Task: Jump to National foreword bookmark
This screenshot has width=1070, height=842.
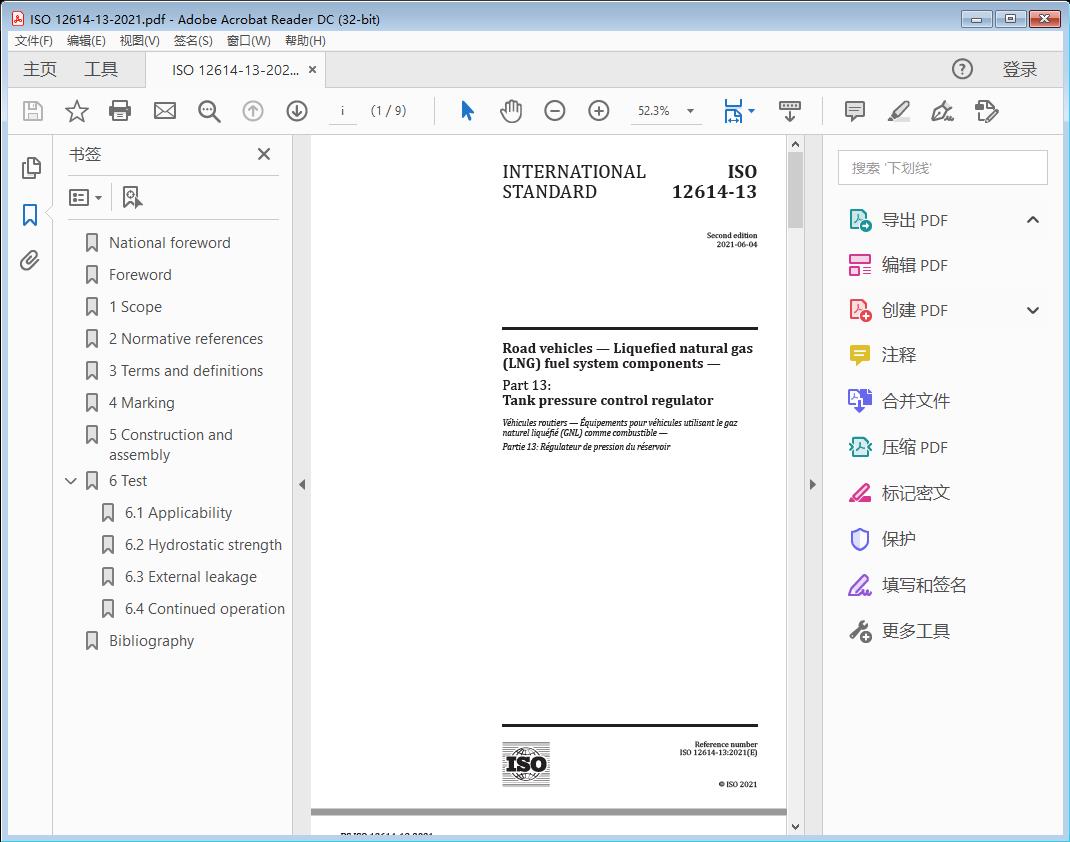Action: point(169,243)
